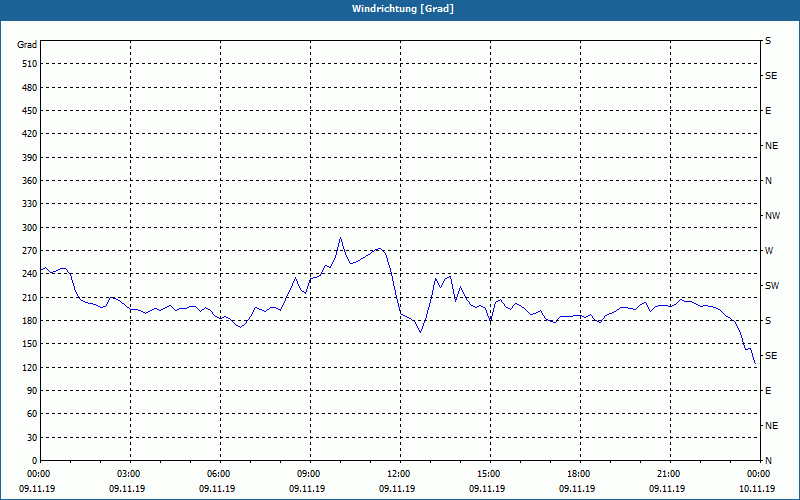Select the "90" degree label
This screenshot has height=500, width=800.
point(32,390)
